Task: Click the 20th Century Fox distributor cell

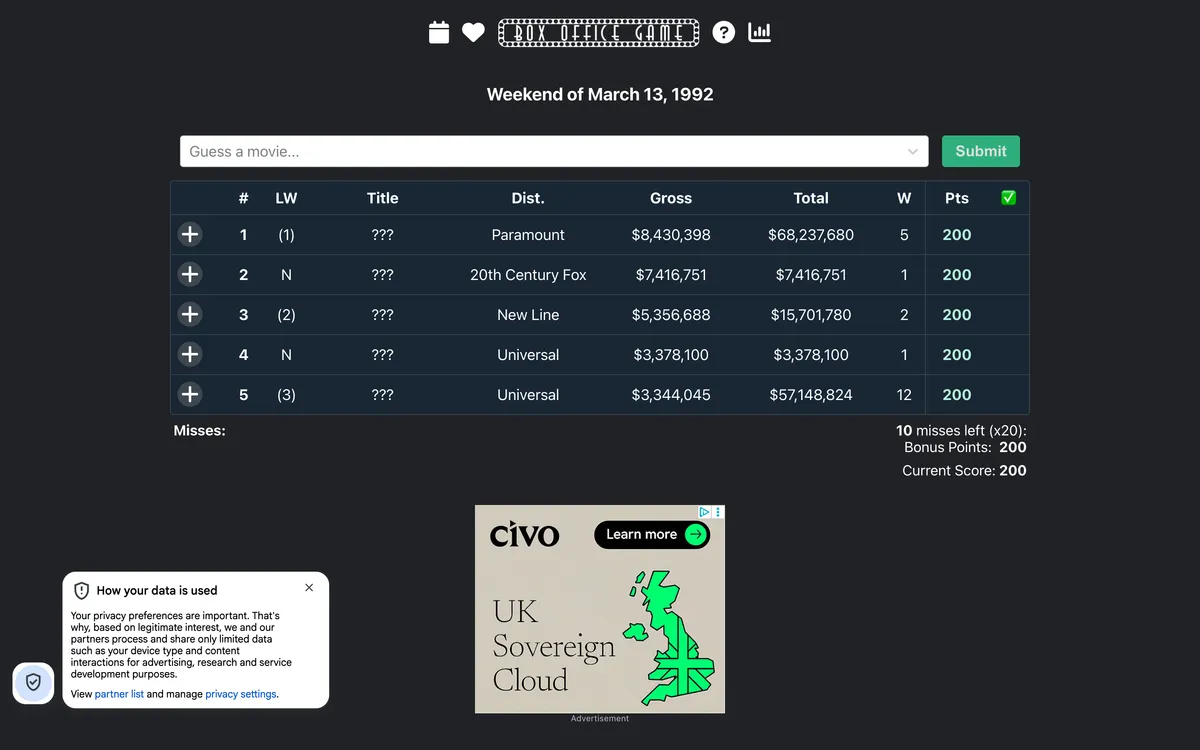Action: pos(528,275)
